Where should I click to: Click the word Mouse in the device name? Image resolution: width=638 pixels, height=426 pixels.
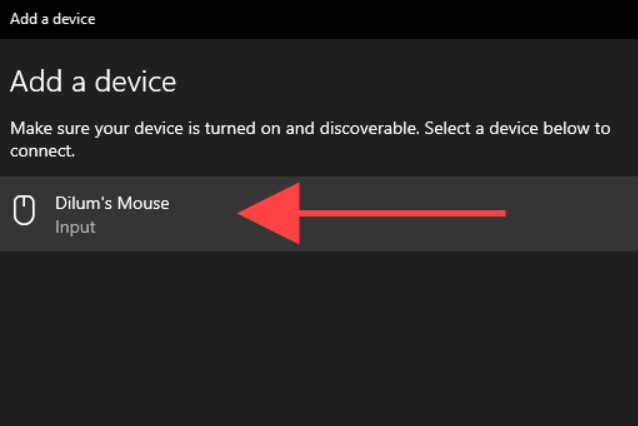(x=144, y=204)
